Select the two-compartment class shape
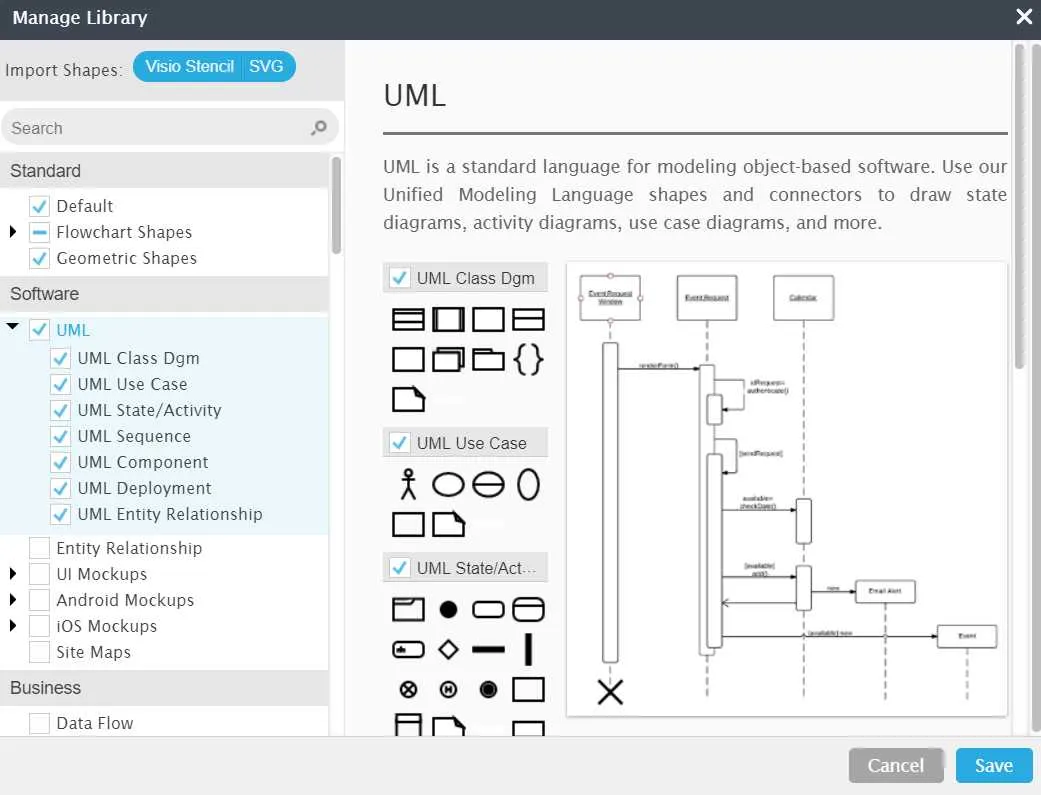This screenshot has width=1041, height=795. point(528,319)
